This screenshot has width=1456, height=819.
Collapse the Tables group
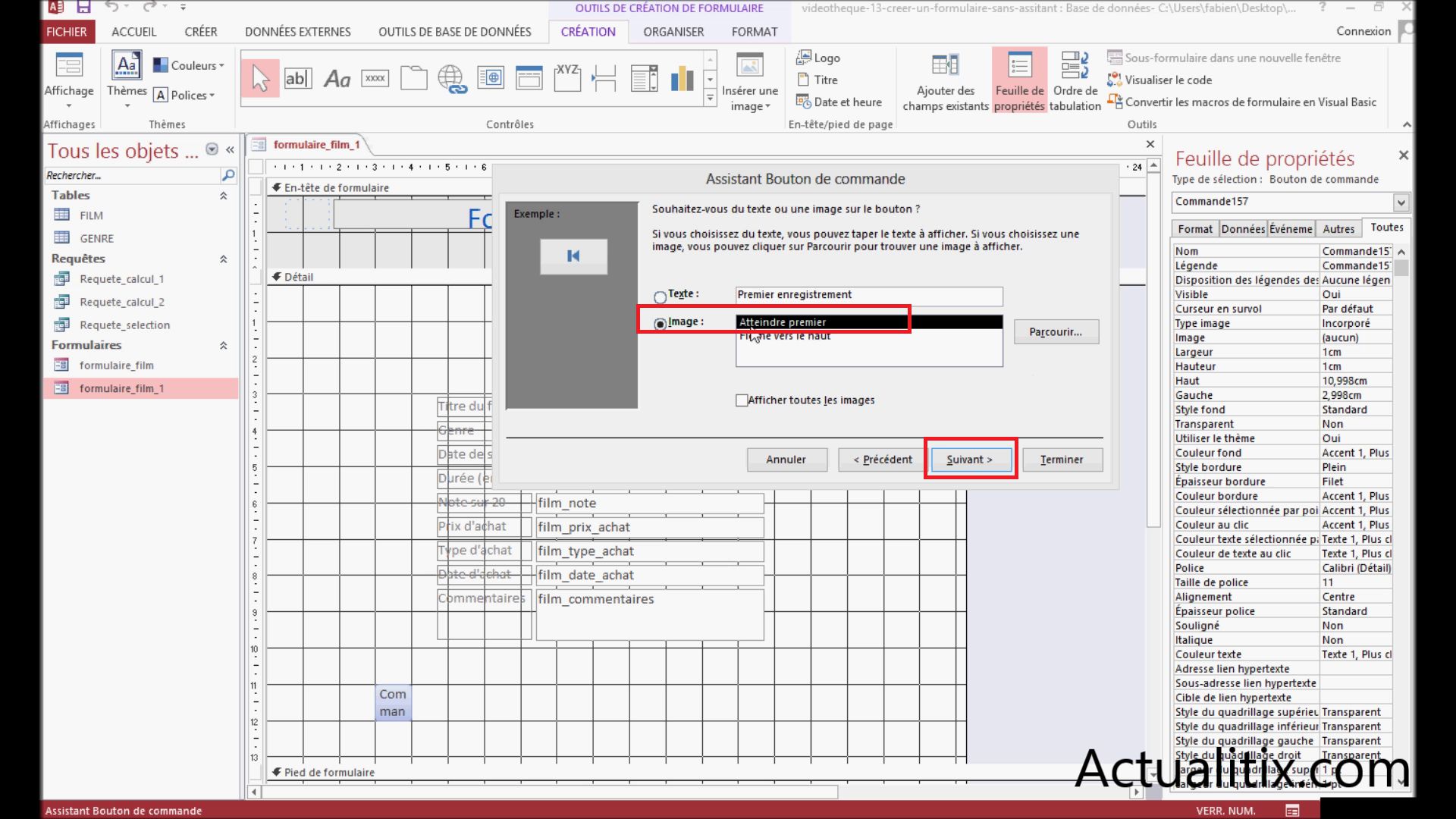(223, 196)
